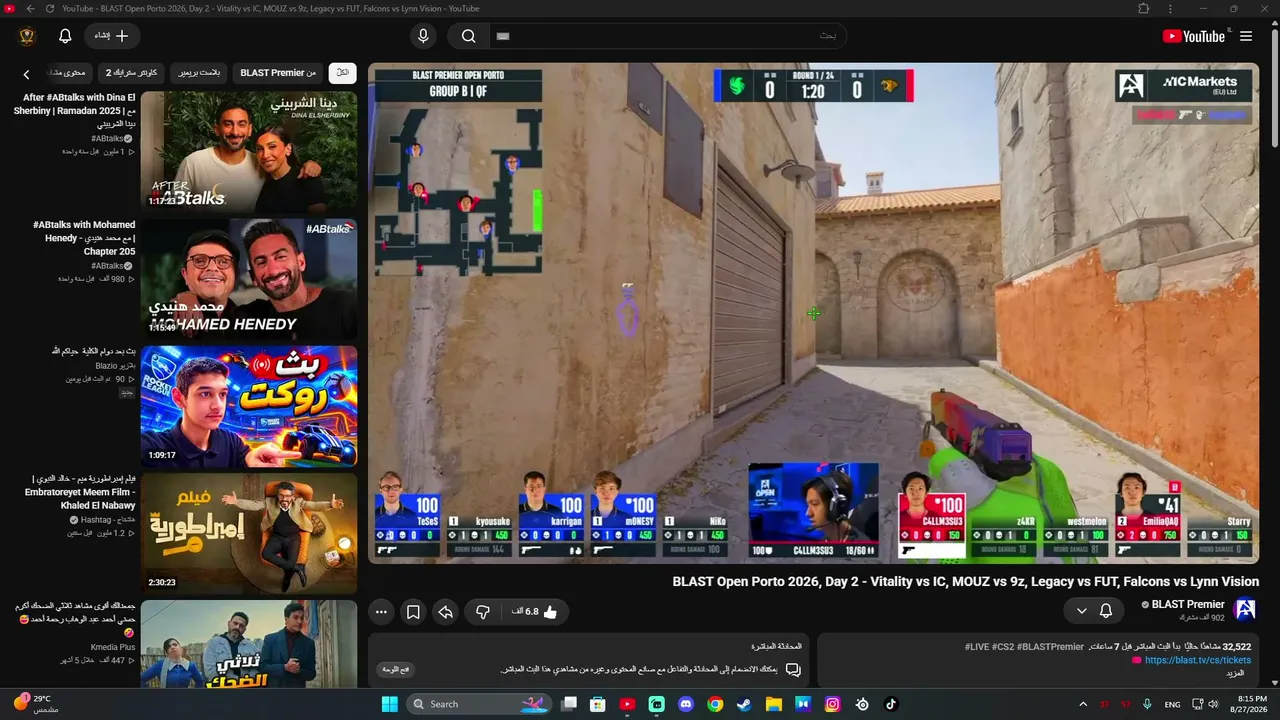Open the Kmedia Plus comedy video thumbnail
Viewport: 1280px width, 720px height.
pos(249,644)
